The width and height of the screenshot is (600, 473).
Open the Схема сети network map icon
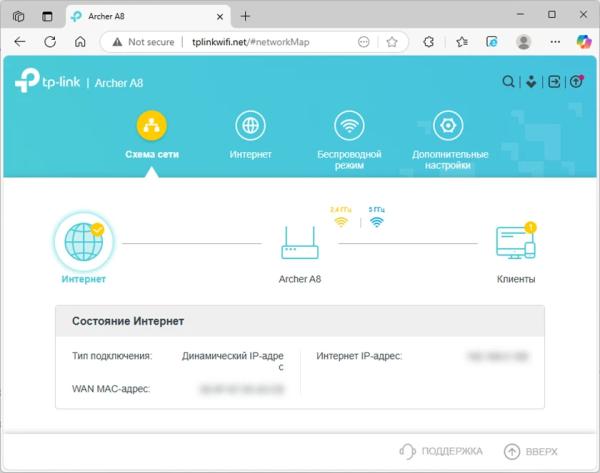click(x=152, y=125)
